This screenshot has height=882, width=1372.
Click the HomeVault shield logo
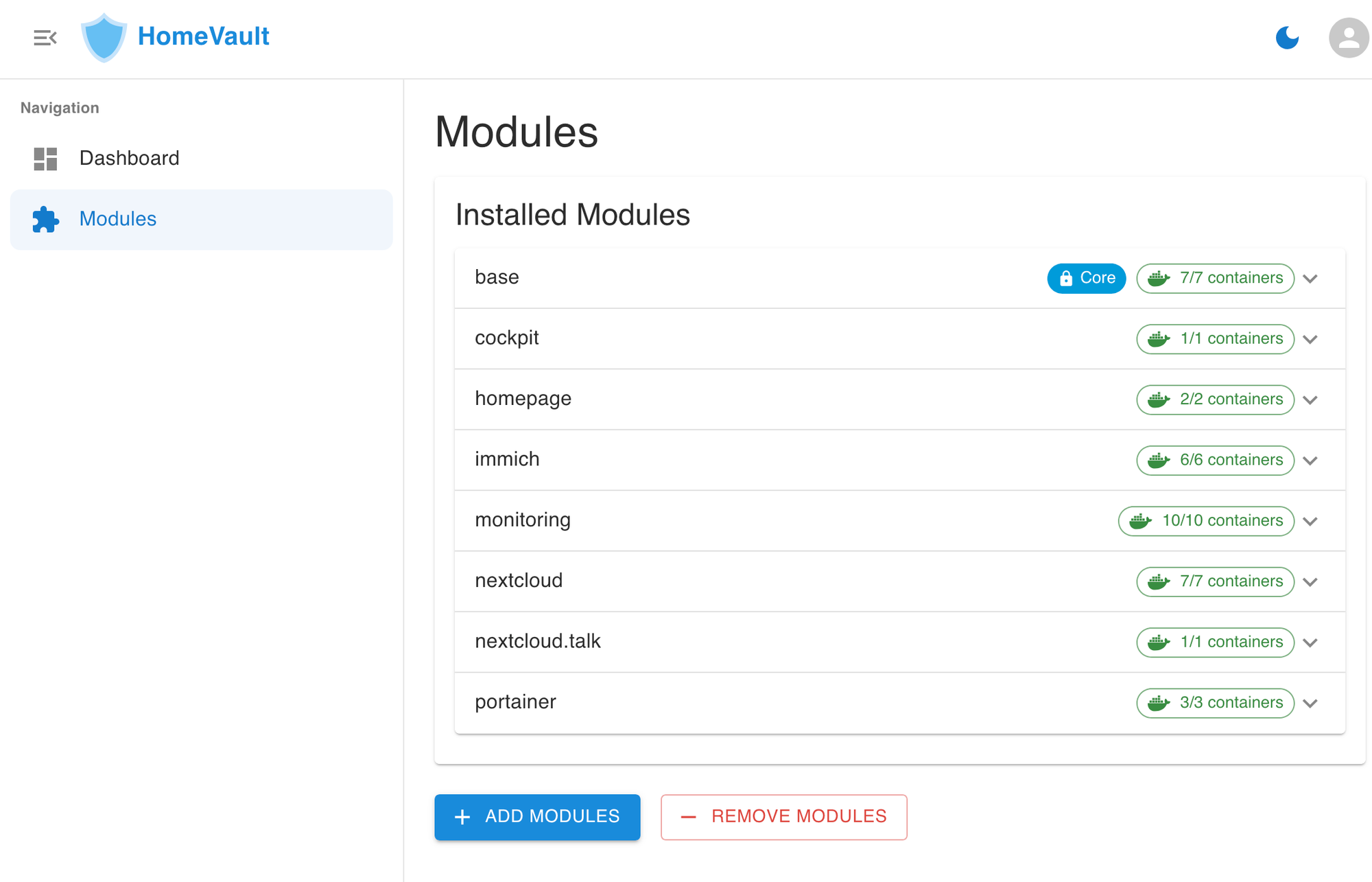104,38
